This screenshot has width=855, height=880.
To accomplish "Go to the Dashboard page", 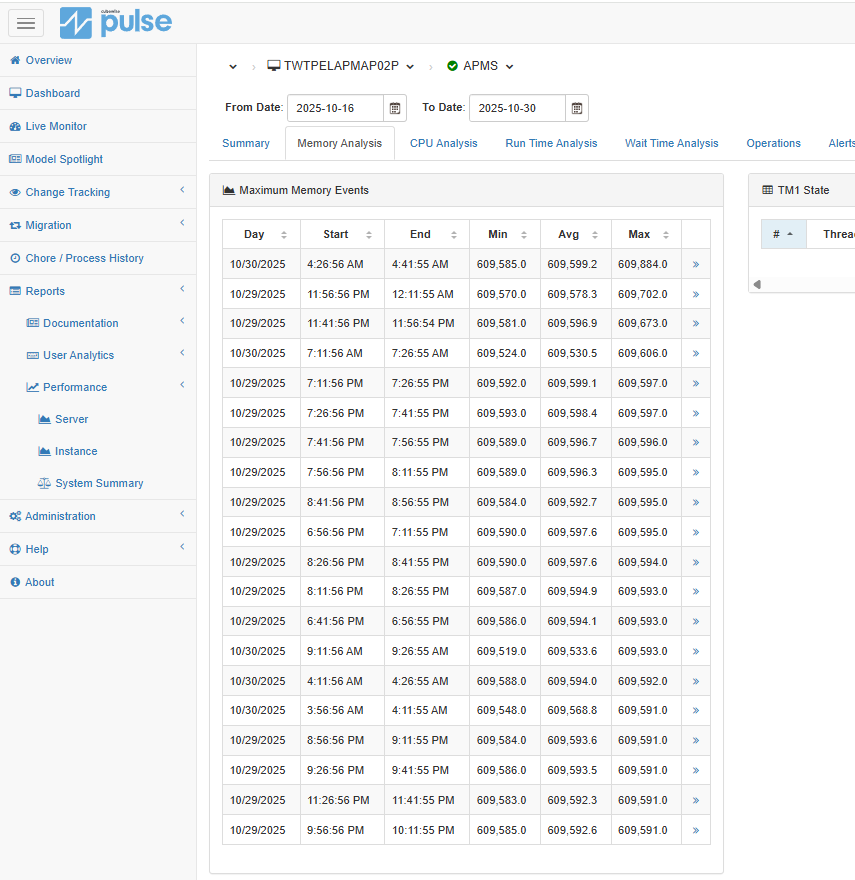I will pos(53,93).
